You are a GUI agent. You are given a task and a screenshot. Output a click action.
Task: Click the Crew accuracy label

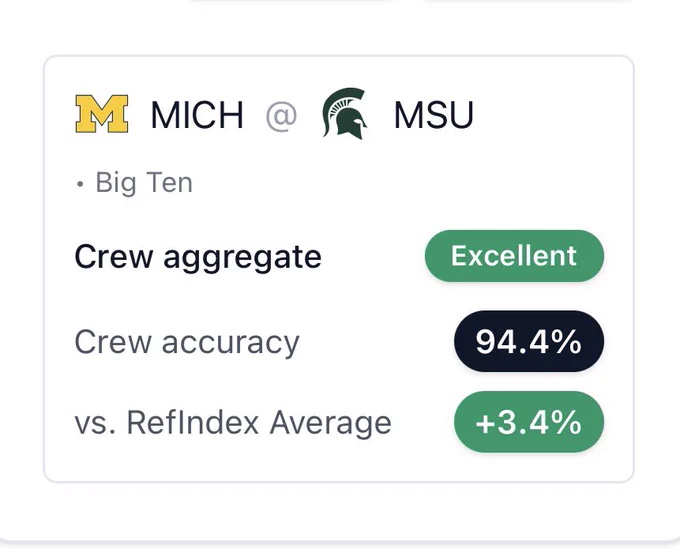tap(187, 343)
